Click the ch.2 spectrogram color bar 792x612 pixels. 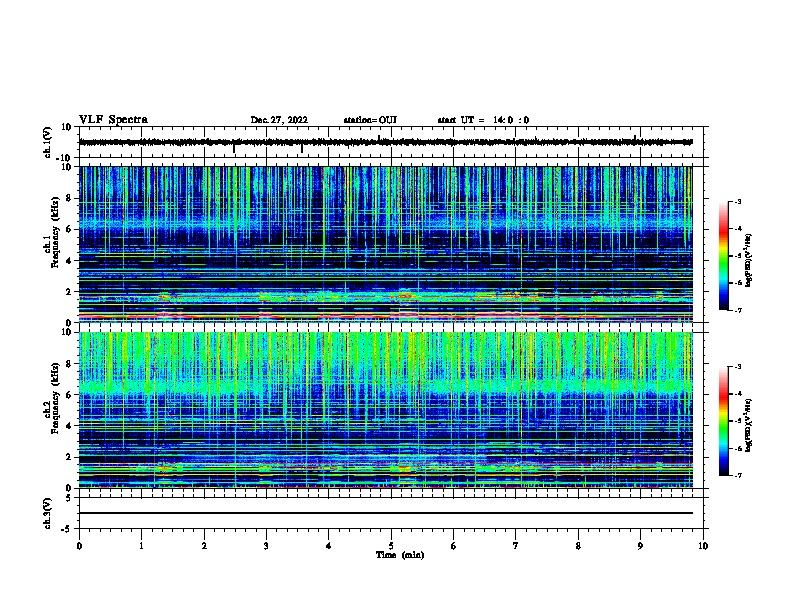click(x=724, y=421)
